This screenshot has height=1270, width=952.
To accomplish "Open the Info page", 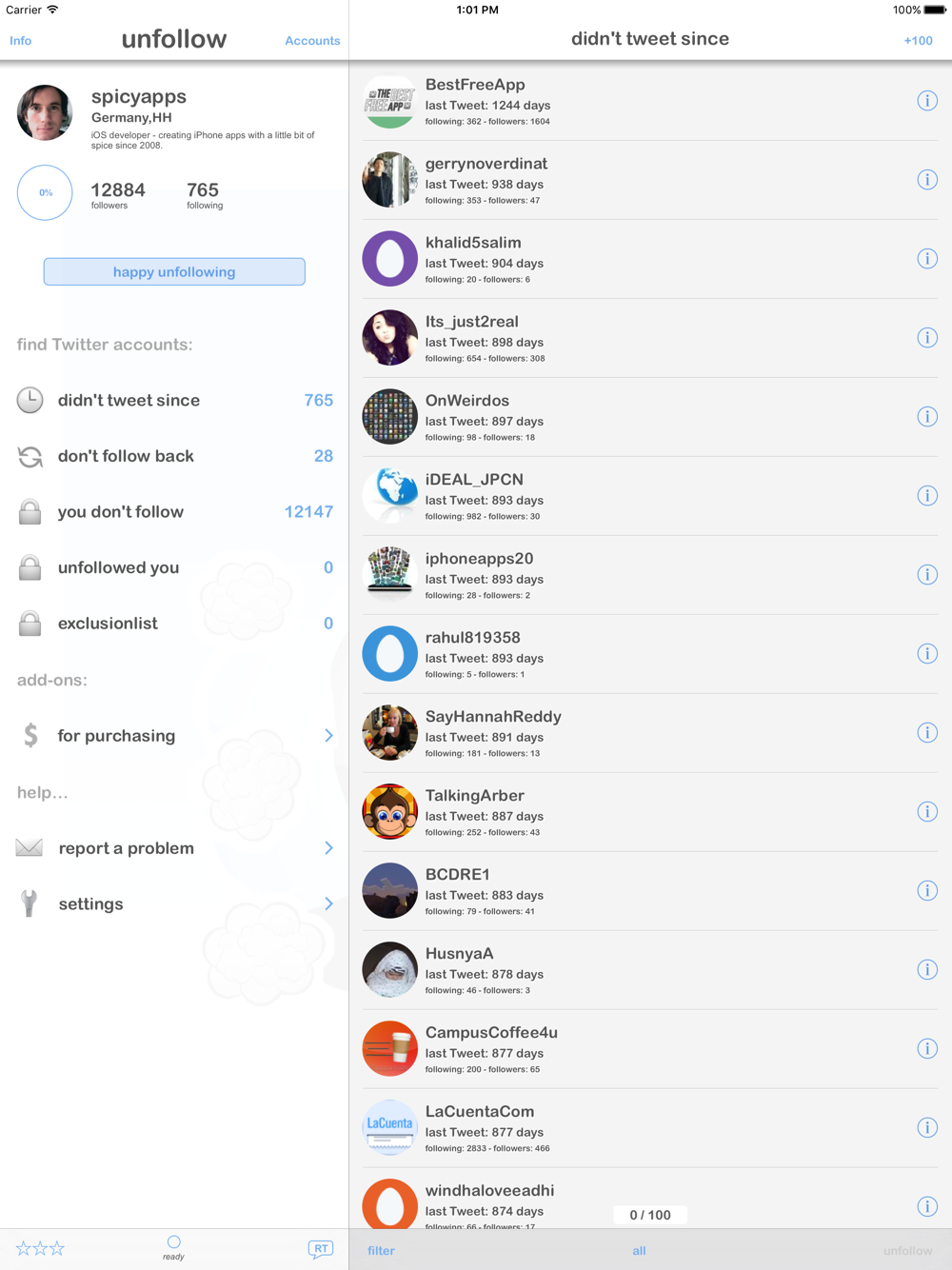I will pos(21,41).
